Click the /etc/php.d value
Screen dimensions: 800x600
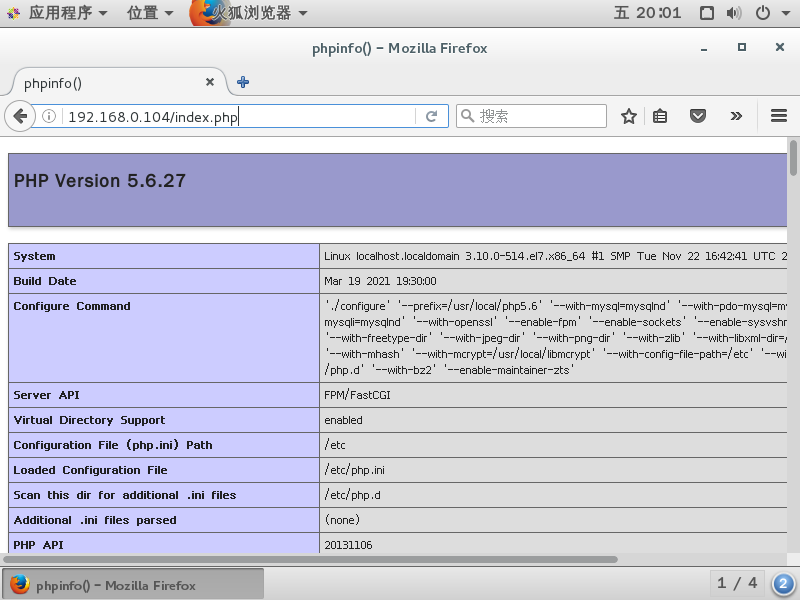point(353,495)
